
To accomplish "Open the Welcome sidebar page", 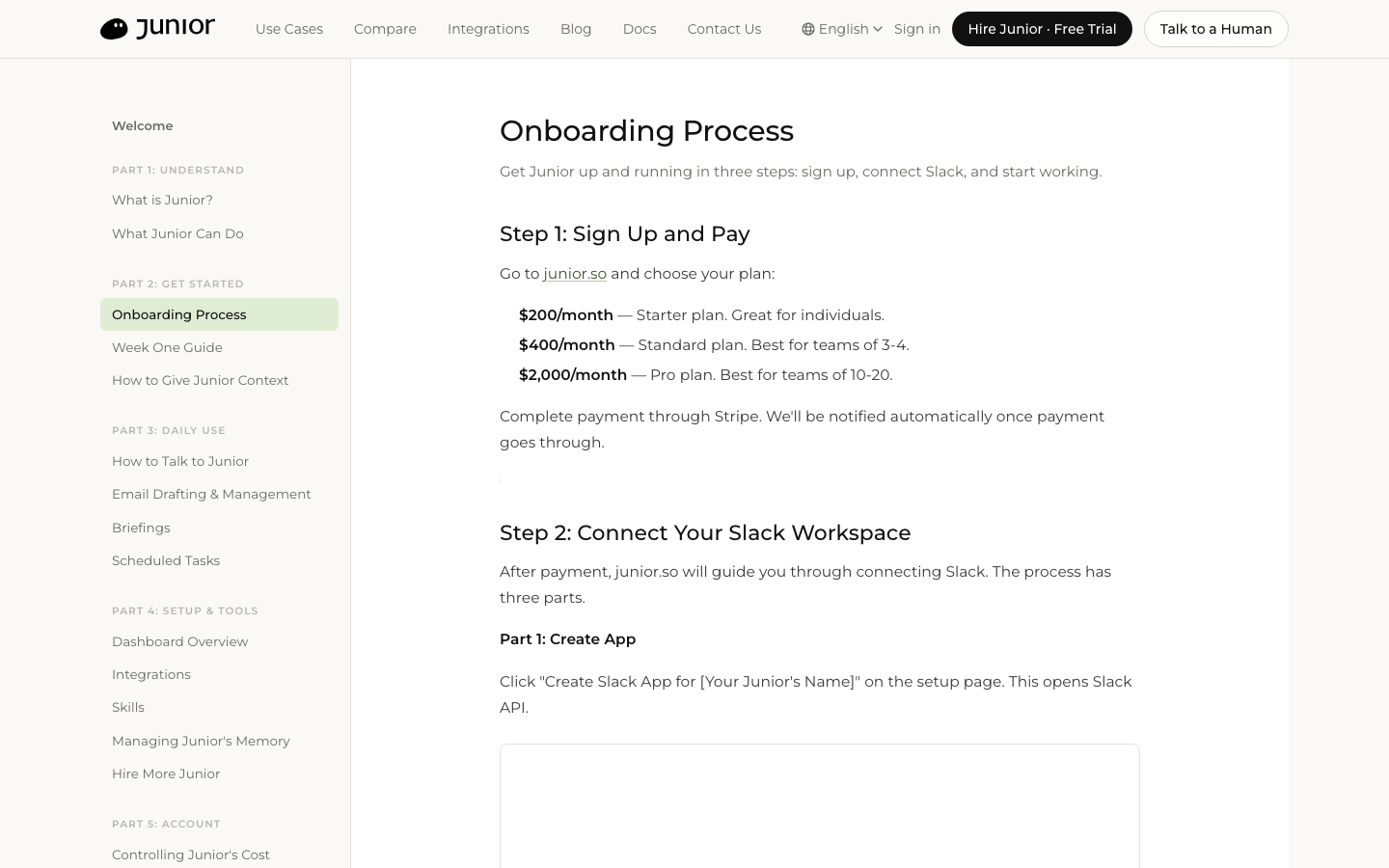I will 143,125.
